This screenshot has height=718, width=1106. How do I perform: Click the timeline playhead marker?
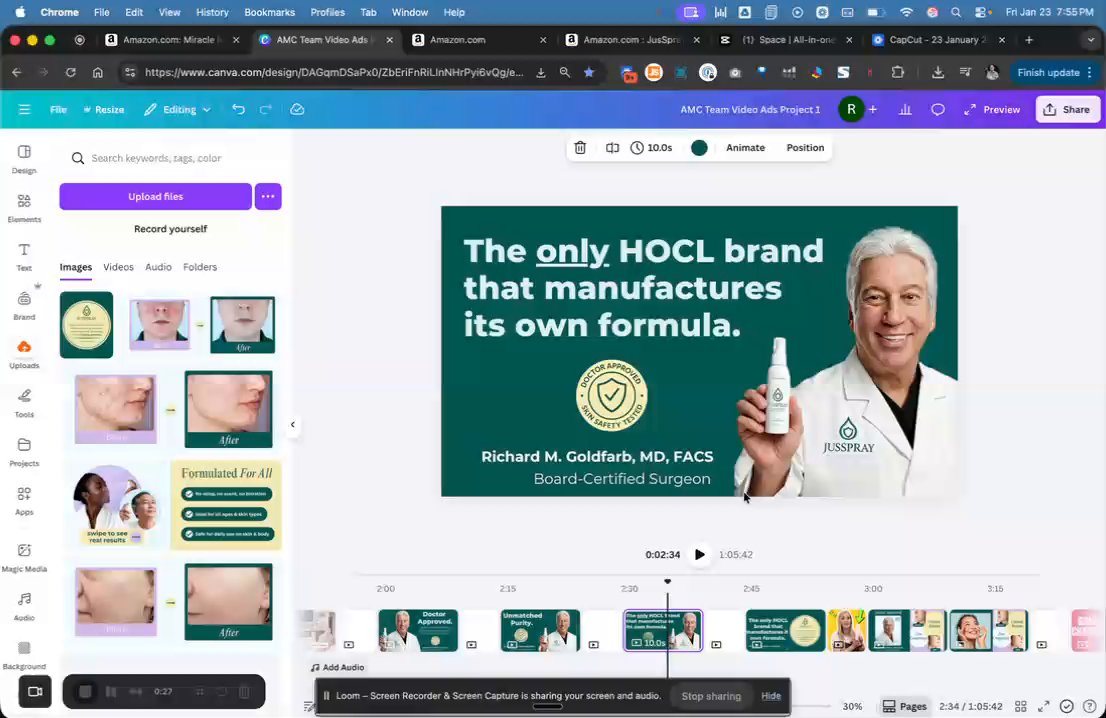click(667, 581)
